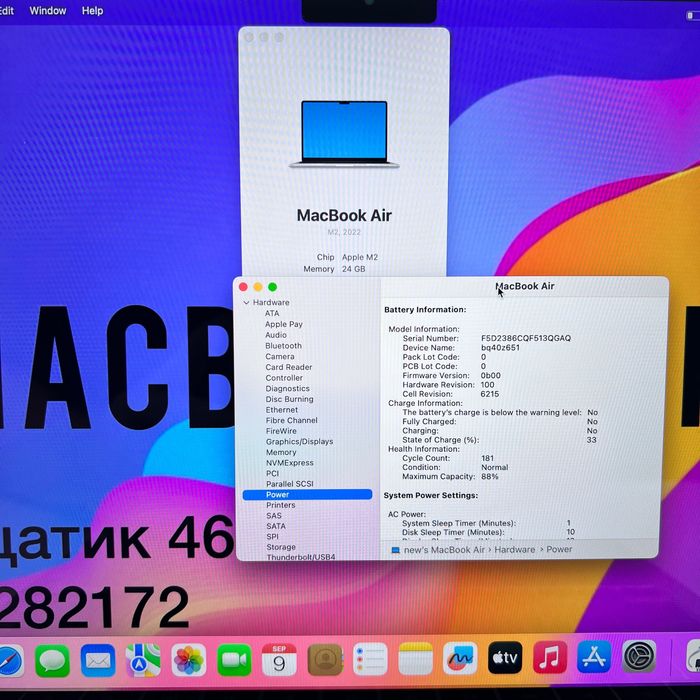Click Hardware in the path bar
The width and height of the screenshot is (700, 700).
point(515,550)
